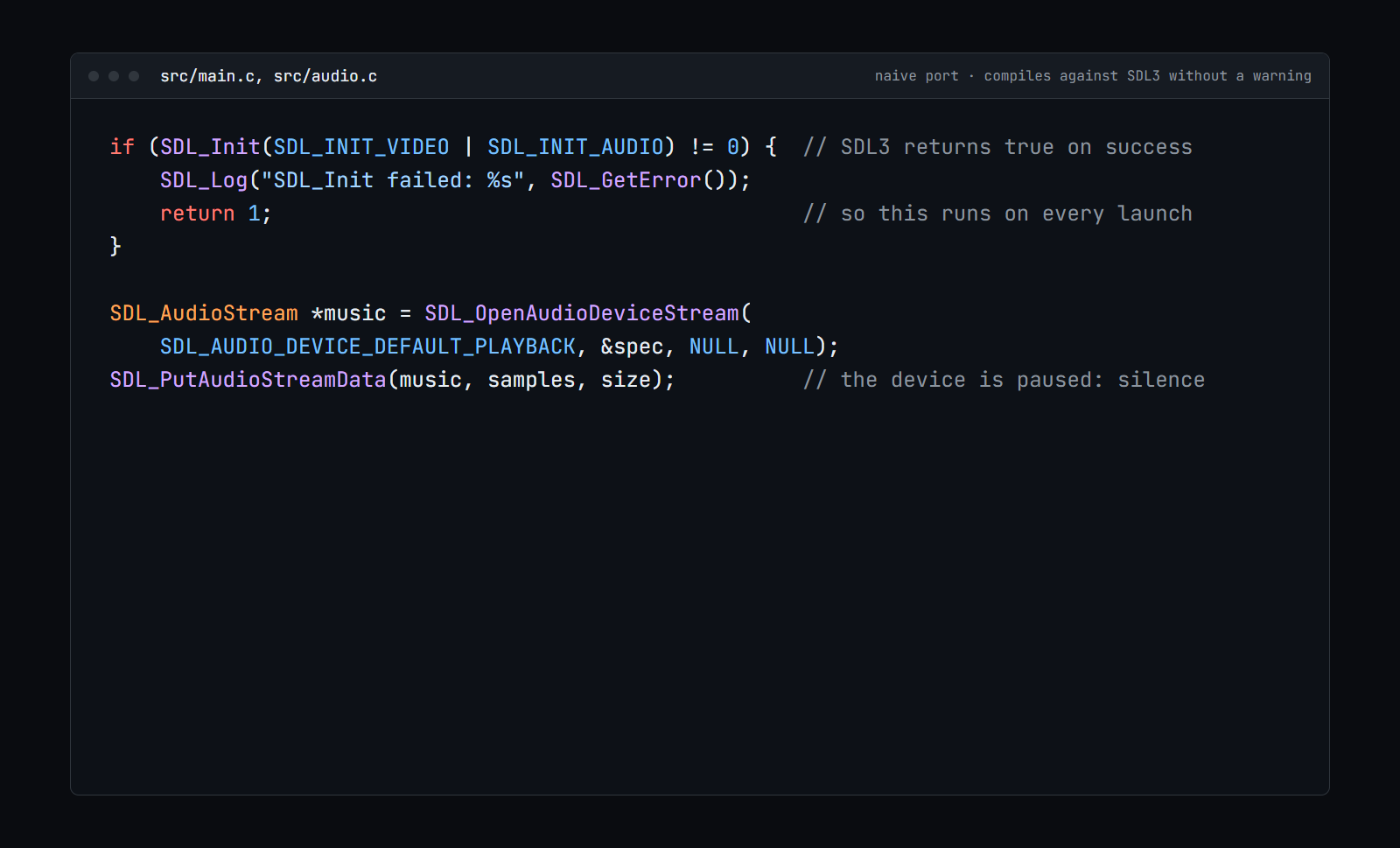Click the first window control dot
Image resolution: width=1400 pixels, height=848 pixels.
pyautogui.click(x=94, y=76)
